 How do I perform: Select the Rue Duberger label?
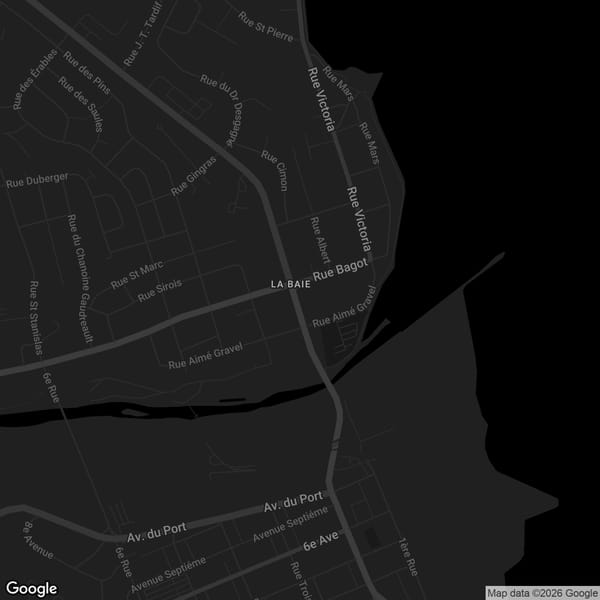[x=37, y=180]
